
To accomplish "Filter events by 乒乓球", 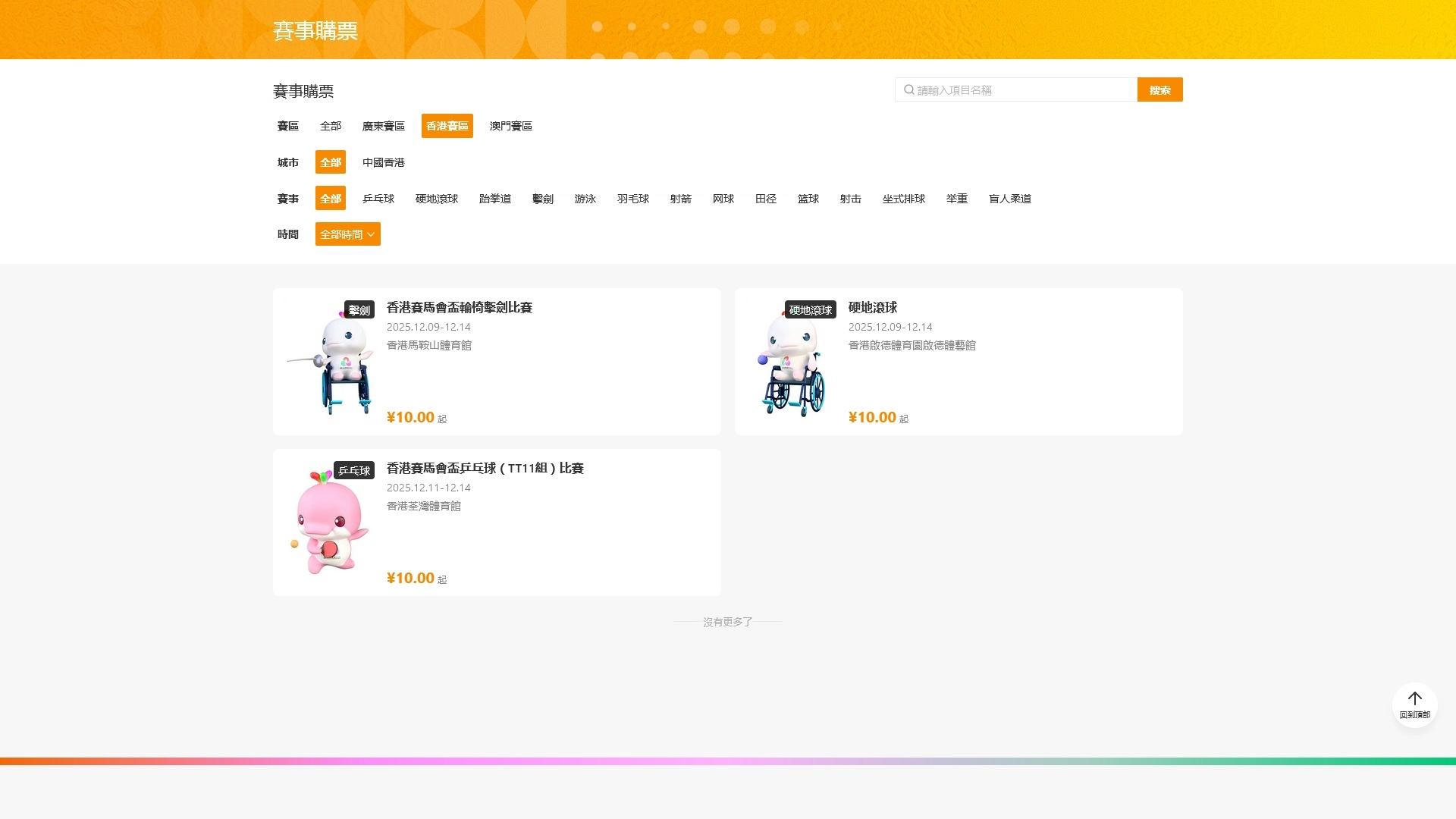I will coord(378,199).
